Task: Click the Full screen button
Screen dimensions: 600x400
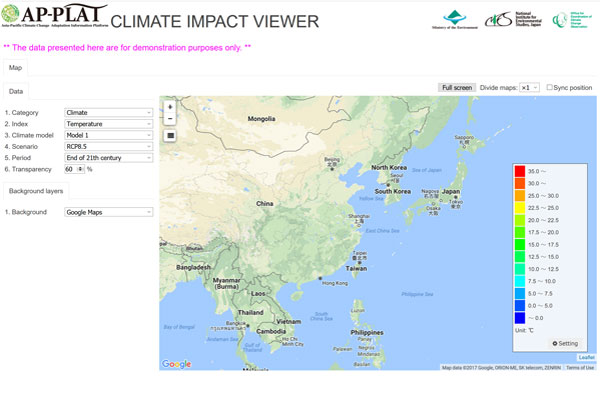Action: (457, 88)
